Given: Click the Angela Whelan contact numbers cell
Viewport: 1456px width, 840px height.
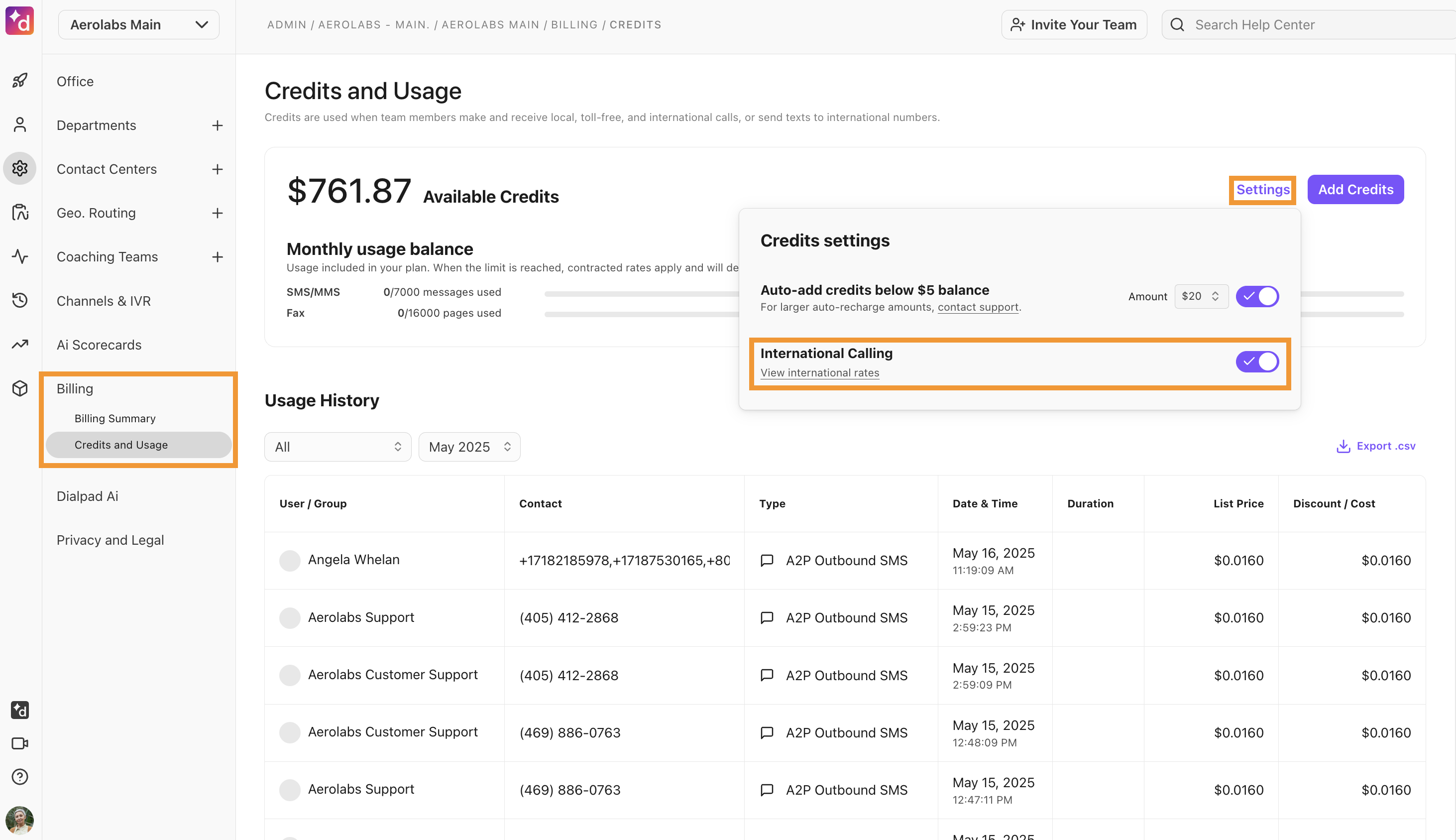Looking at the screenshot, I should click(x=624, y=560).
